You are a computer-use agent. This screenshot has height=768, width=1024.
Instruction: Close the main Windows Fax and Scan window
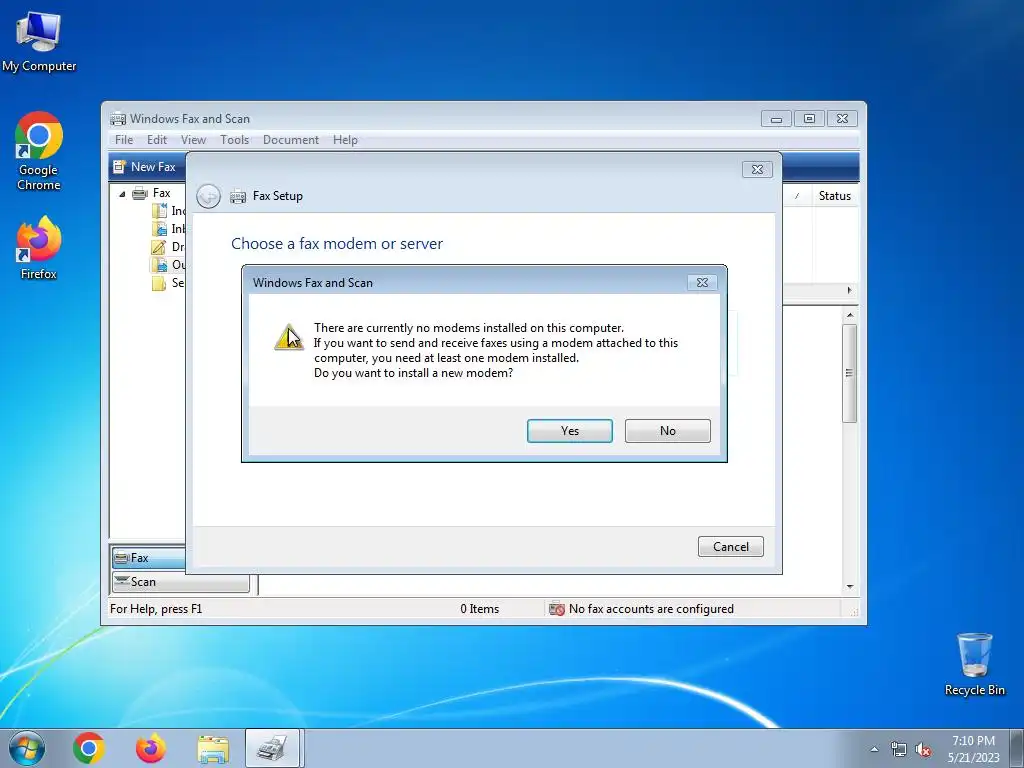click(x=842, y=119)
